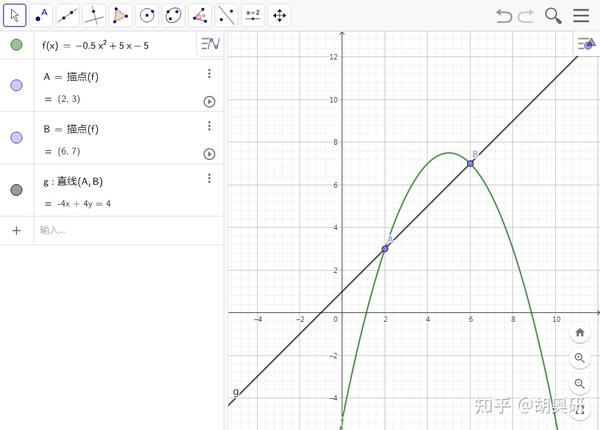Screen dimensions: 600x430
Task: Click the -4x + 4y = 4 equation
Action: pos(84,204)
